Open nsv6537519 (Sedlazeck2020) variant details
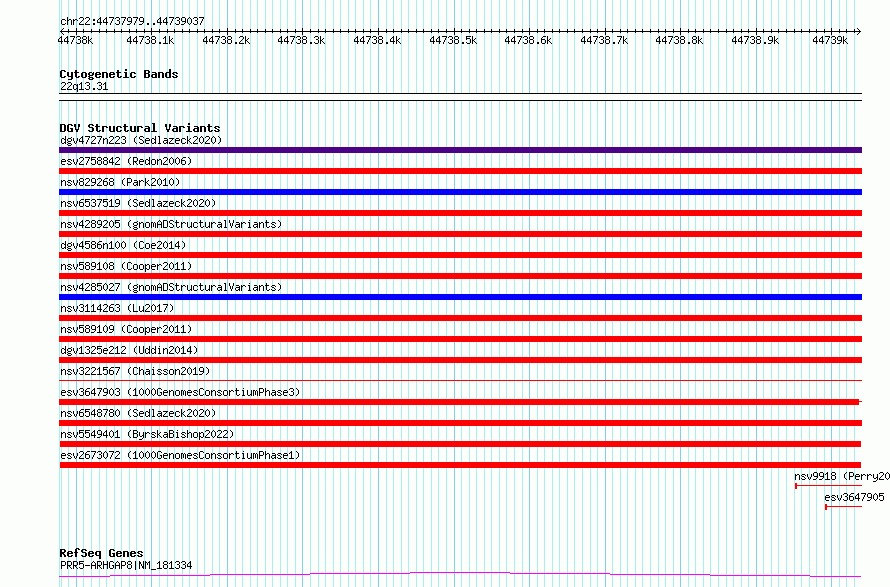The height and width of the screenshot is (587, 890). click(138, 203)
